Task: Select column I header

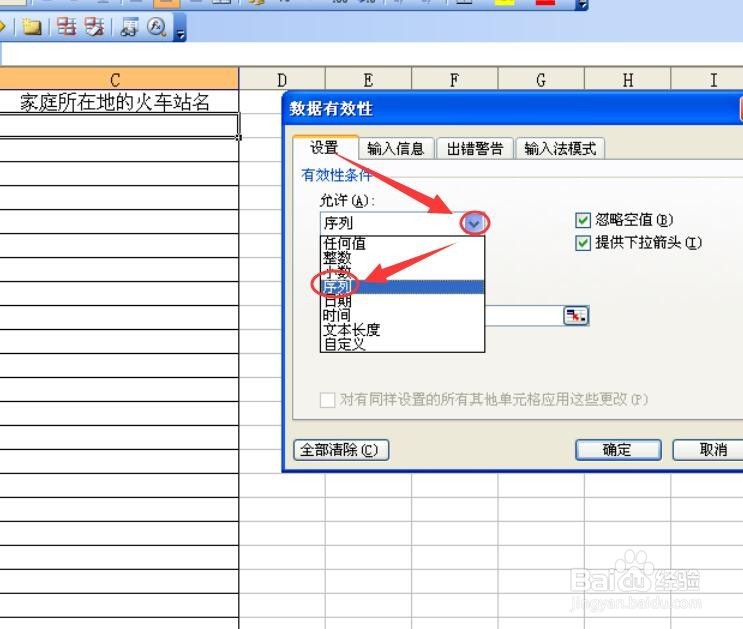Action: pos(707,79)
